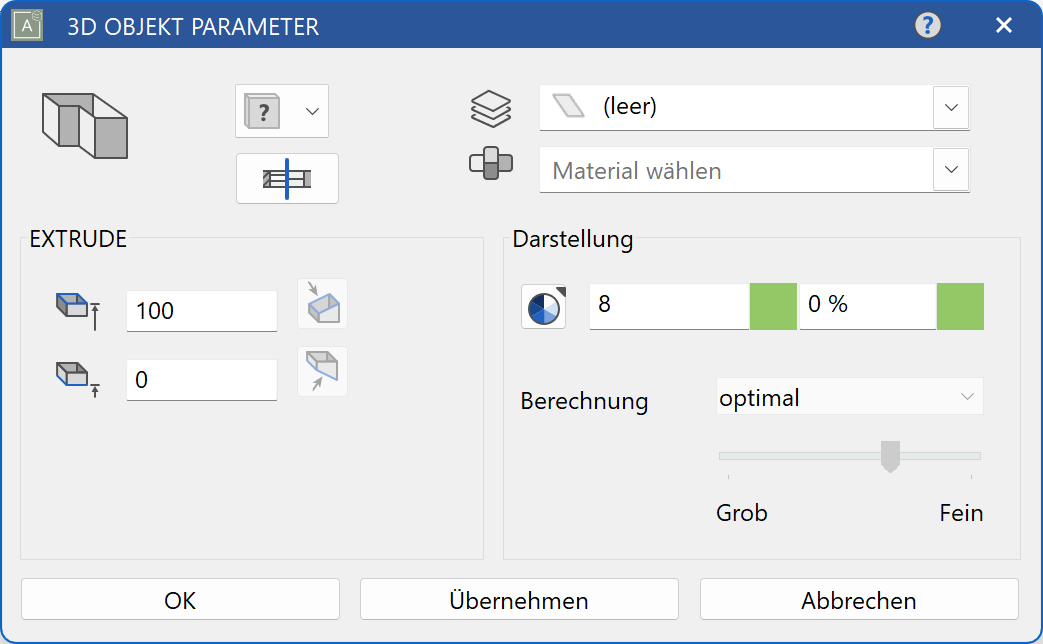Viewport: 1043px width, 644px height.
Task: Open the (leer) layer dropdown
Action: tap(950, 107)
